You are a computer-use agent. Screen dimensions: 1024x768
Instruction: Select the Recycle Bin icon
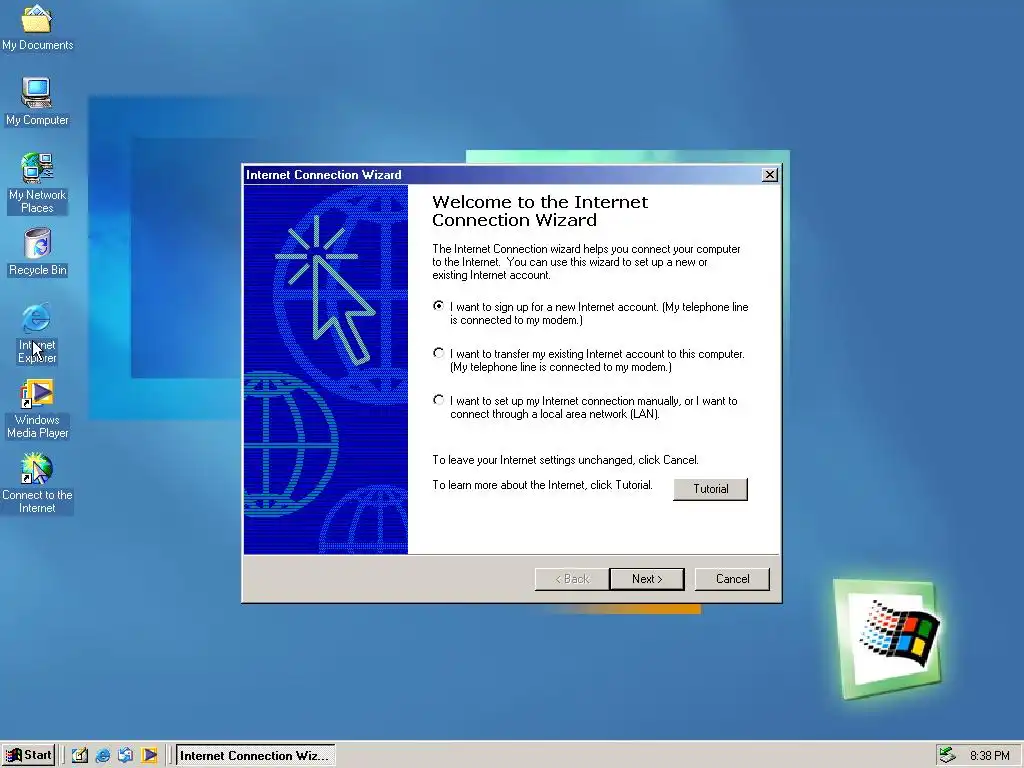click(37, 251)
